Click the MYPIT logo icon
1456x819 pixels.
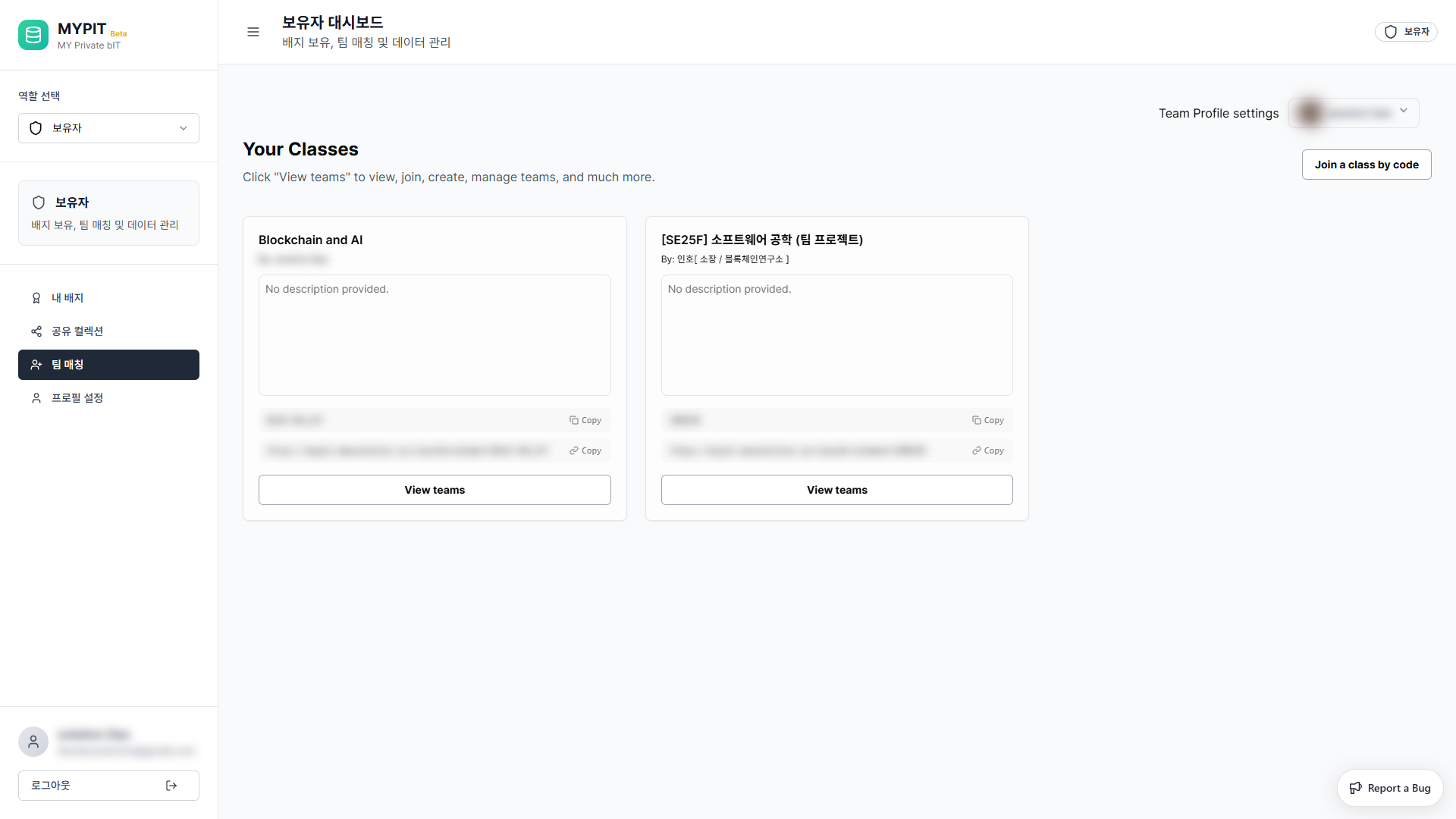click(x=33, y=34)
